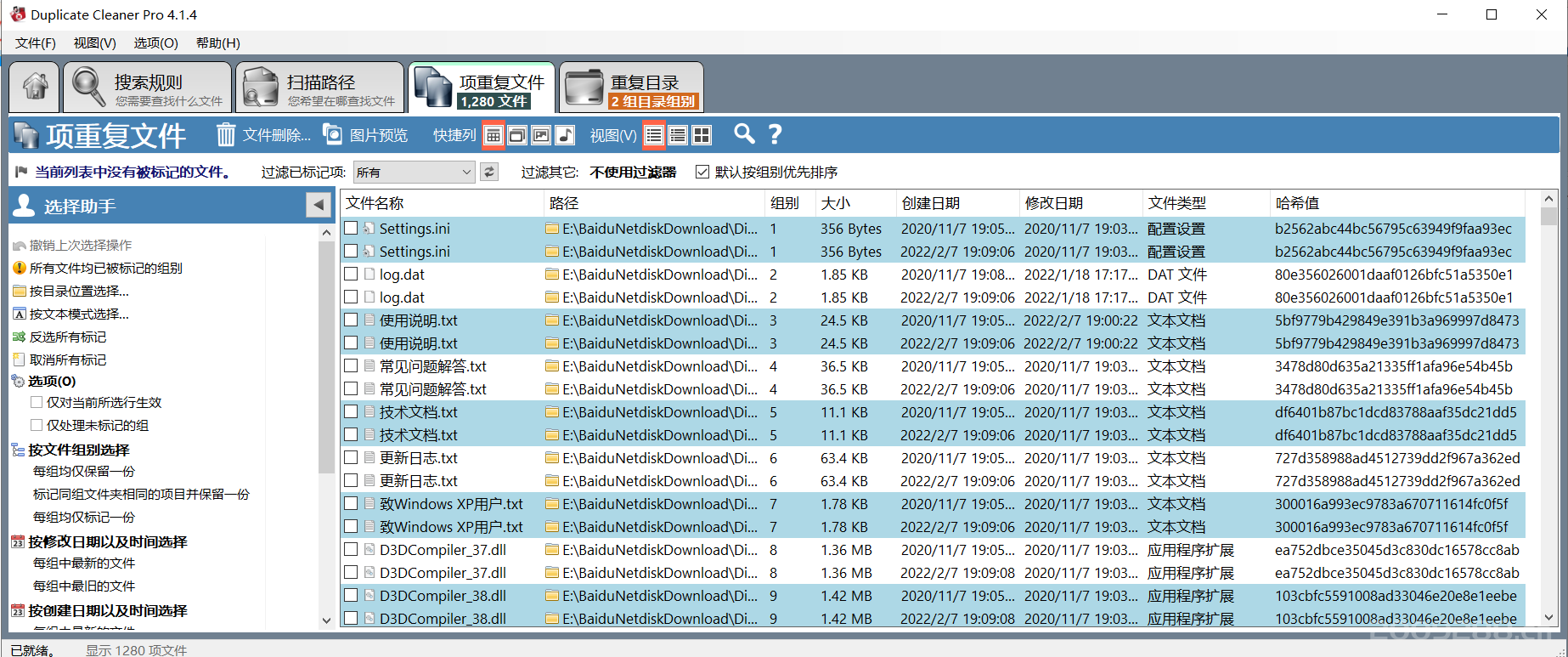Toggle default group-first sorting (默认按组别优先排序) checkbox

[702, 173]
